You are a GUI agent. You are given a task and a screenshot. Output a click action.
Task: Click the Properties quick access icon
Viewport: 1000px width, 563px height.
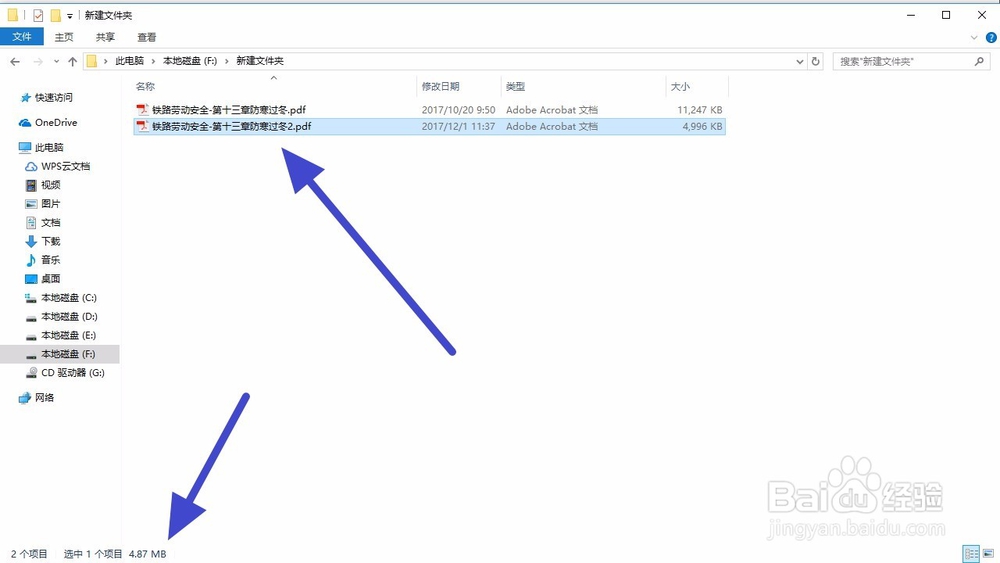point(38,15)
